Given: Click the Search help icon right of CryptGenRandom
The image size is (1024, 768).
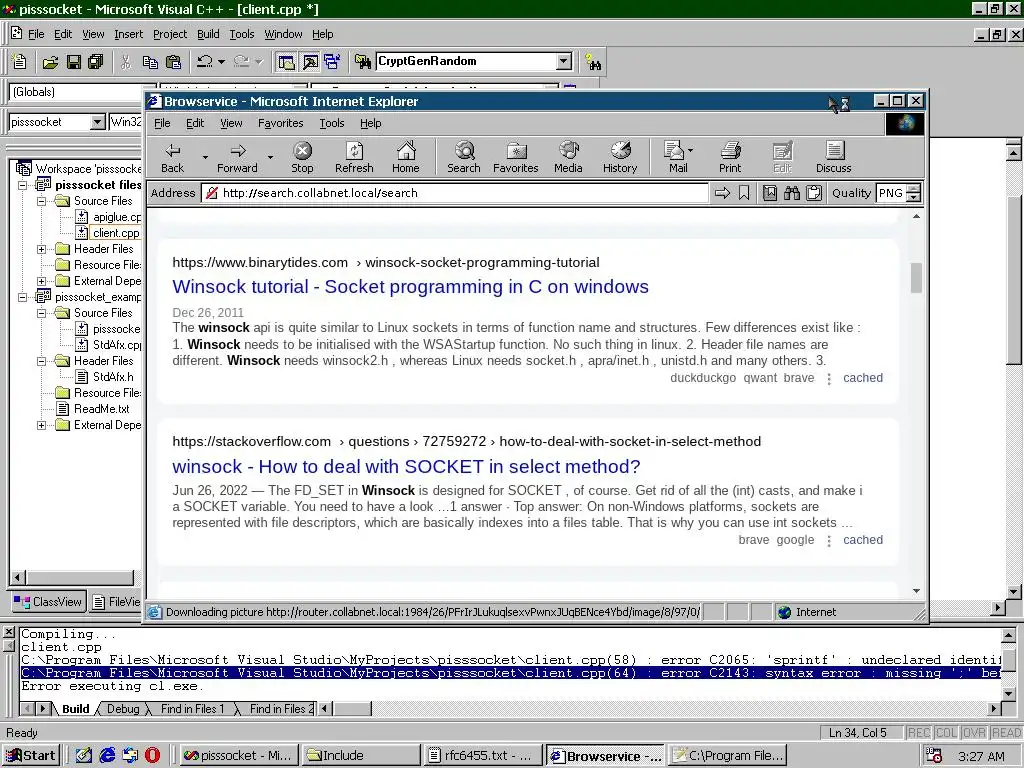Looking at the screenshot, I should click(x=593, y=62).
